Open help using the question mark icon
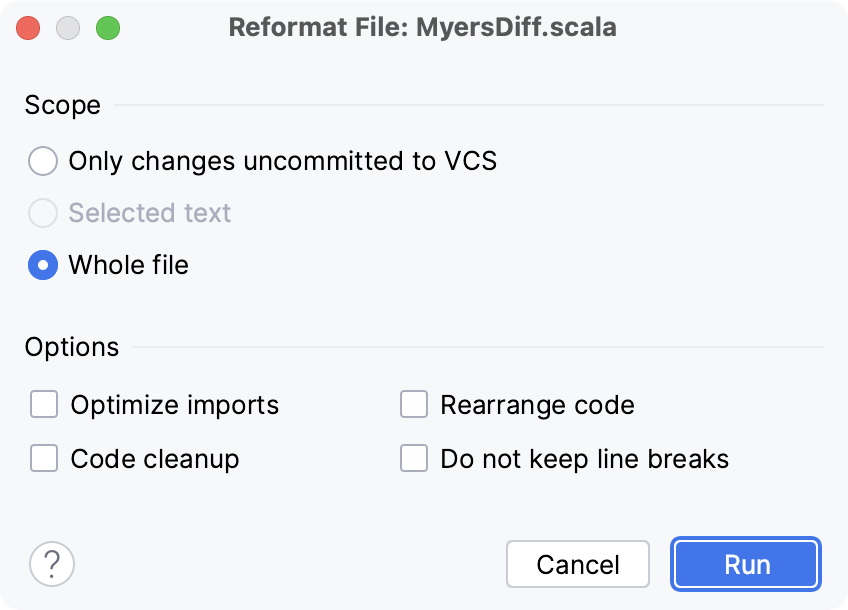848x610 pixels. 51,564
